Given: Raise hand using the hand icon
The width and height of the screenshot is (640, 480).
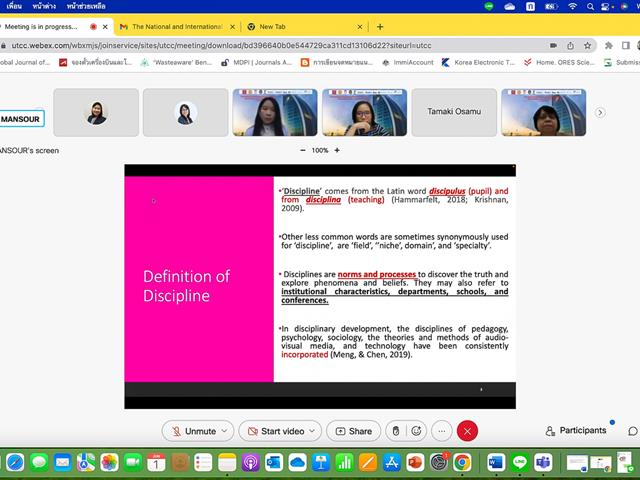Looking at the screenshot, I should [396, 431].
